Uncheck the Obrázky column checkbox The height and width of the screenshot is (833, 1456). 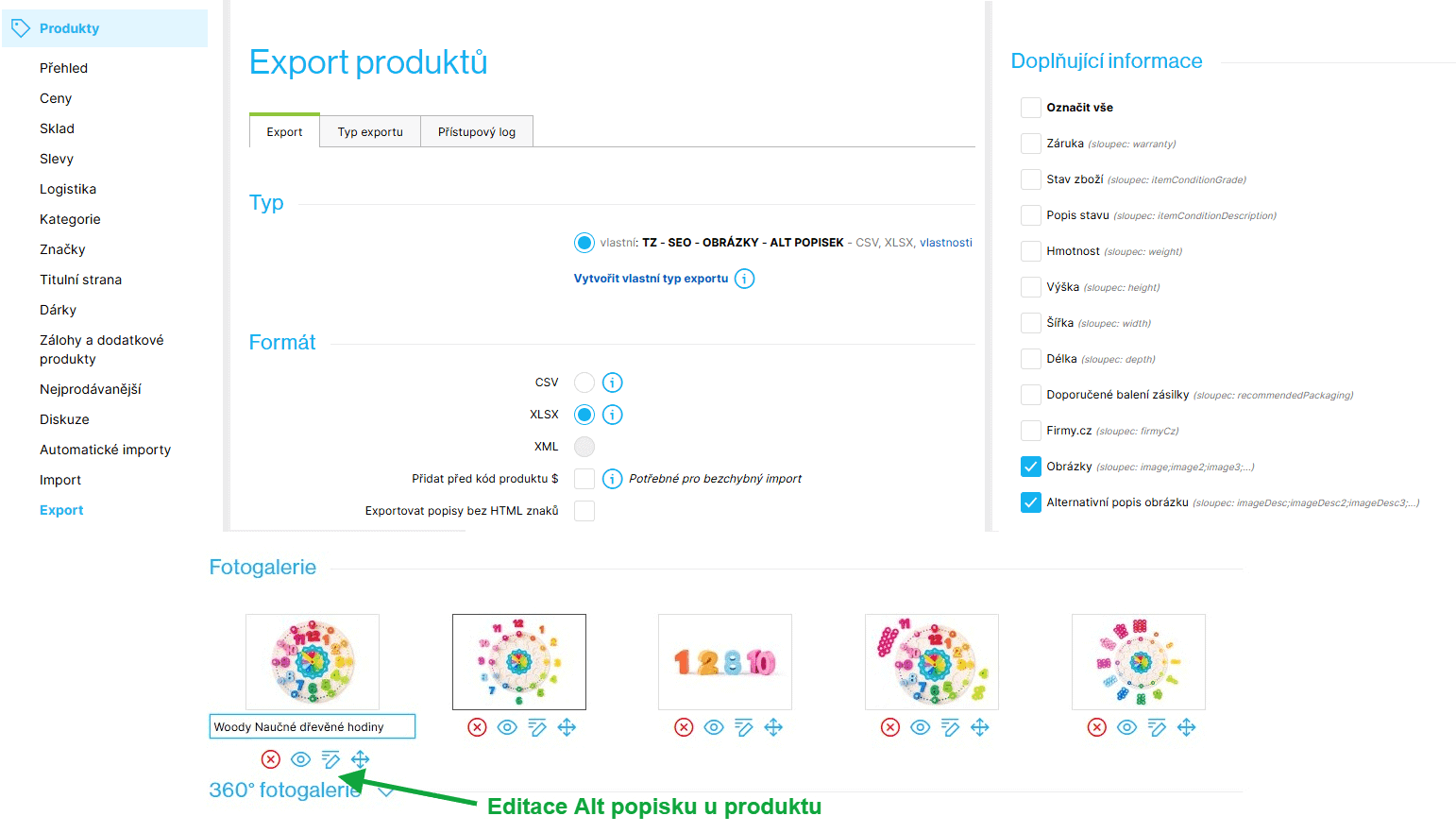(x=1030, y=466)
